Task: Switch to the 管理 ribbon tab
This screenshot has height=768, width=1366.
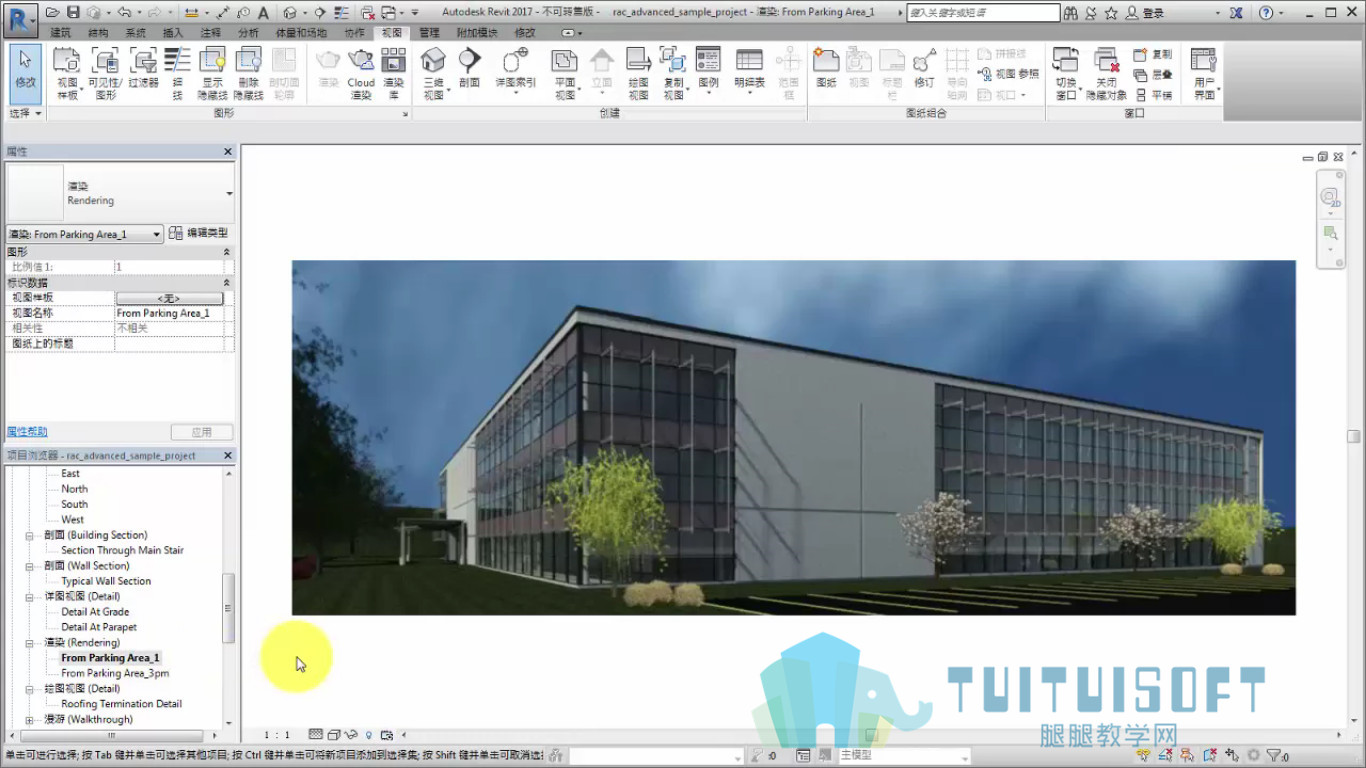Action: click(429, 33)
